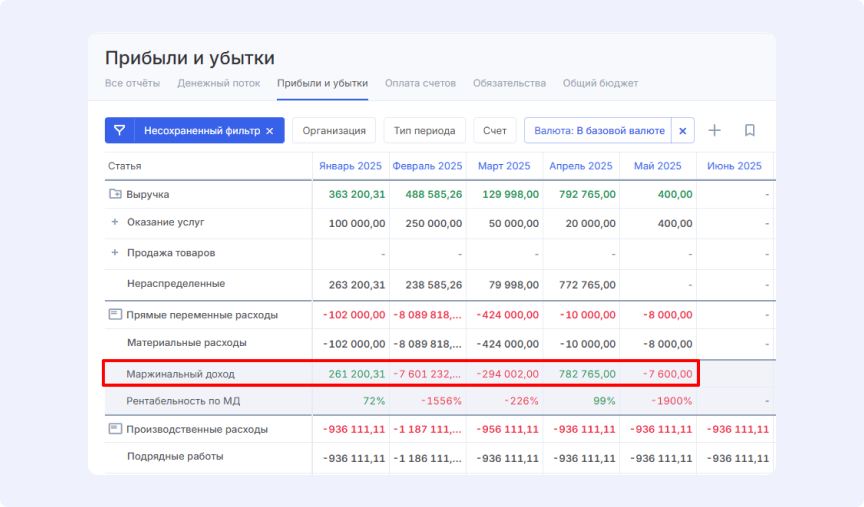Click the Январь 2025 column header
The image size is (864, 507).
[x=350, y=166]
